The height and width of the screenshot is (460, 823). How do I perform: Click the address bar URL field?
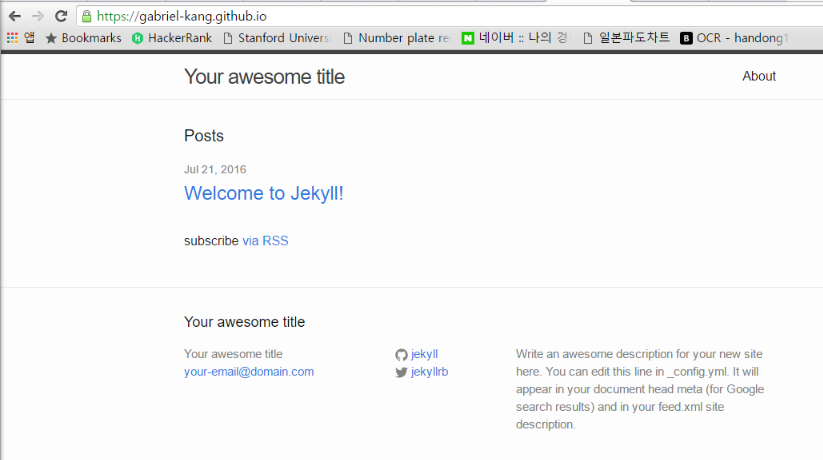tap(400, 16)
